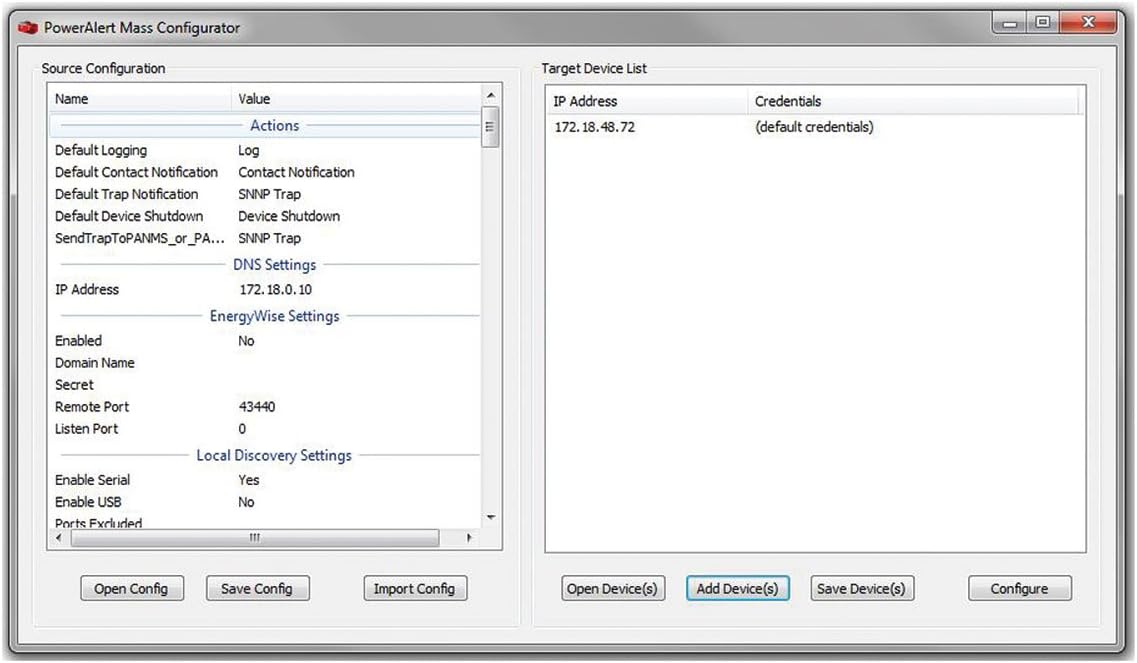Click the IP Address column header in target list
This screenshot has width=1137, height=663.
647,102
